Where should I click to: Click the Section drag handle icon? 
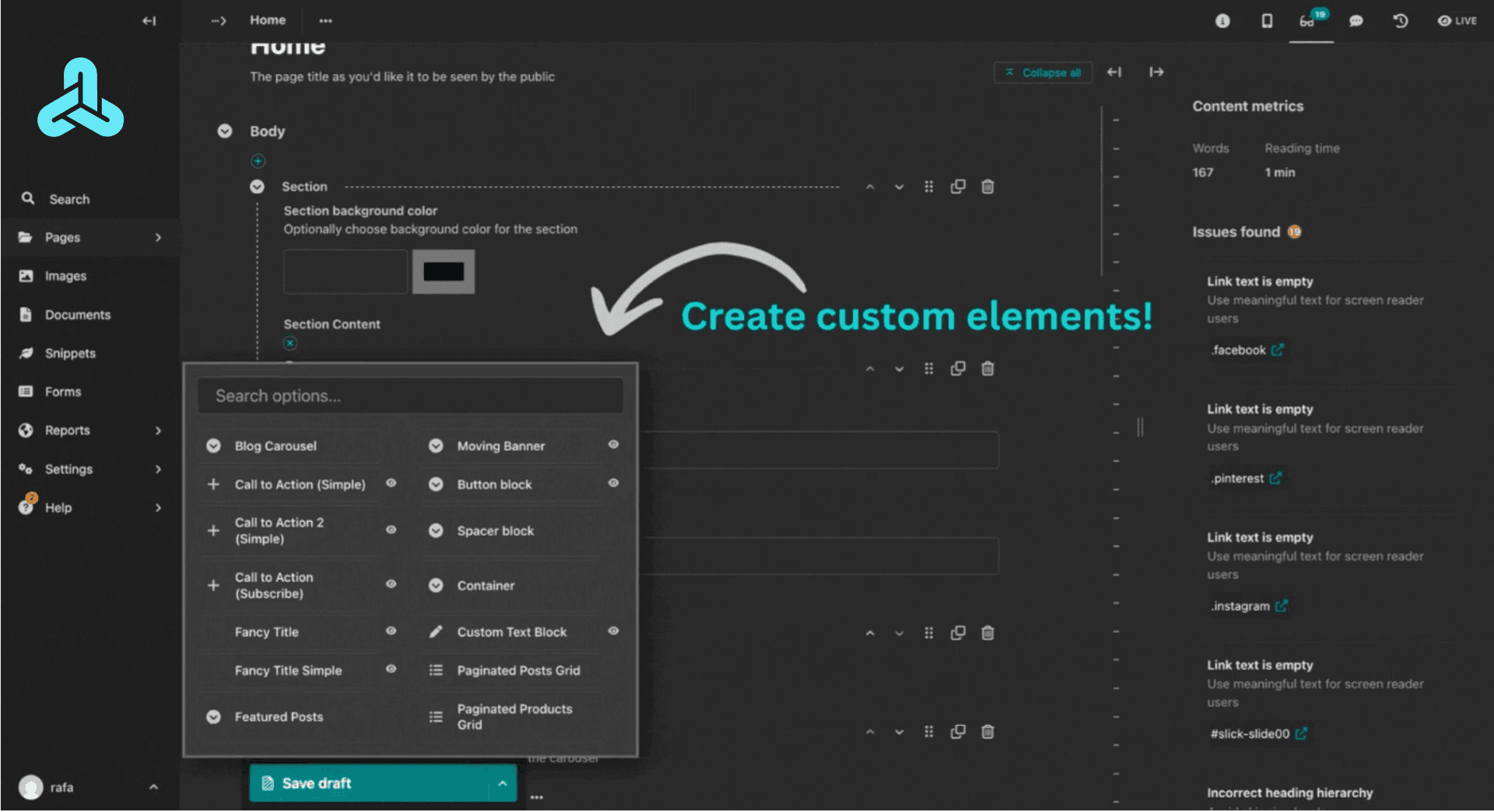(x=928, y=187)
